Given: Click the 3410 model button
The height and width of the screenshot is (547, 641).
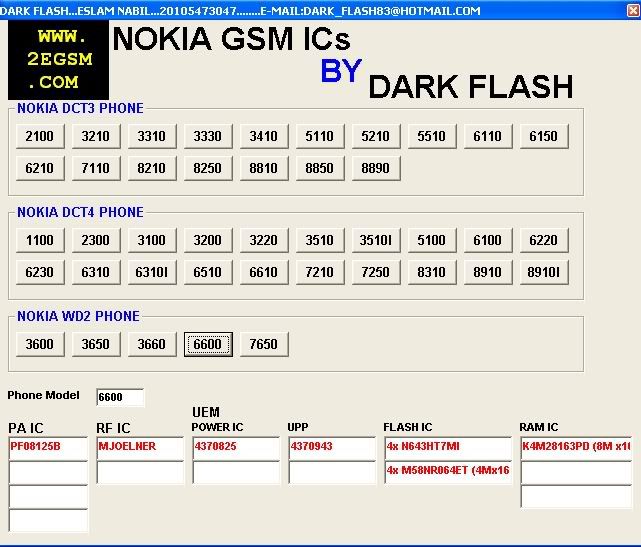Looking at the screenshot, I should (x=264, y=136).
